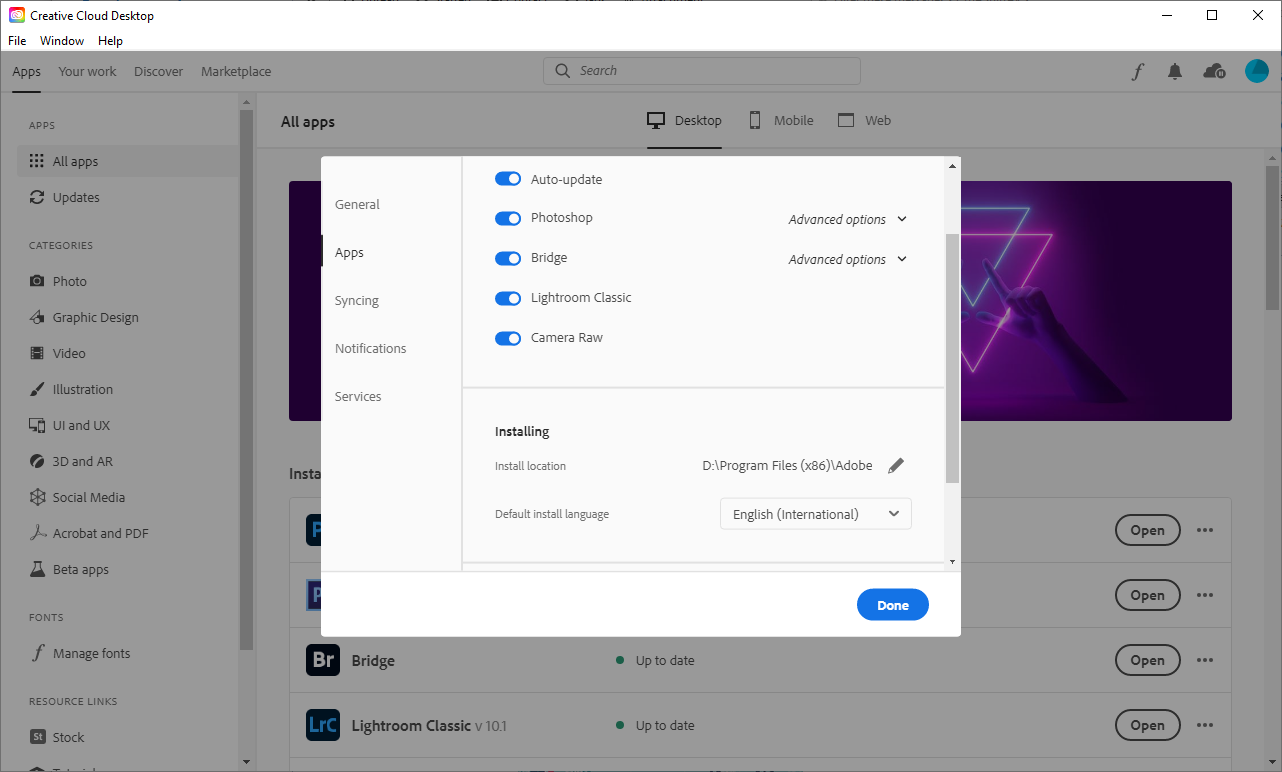1282x772 pixels.
Task: Toggle the Camera Raw auto-update switch
Action: pyautogui.click(x=508, y=338)
